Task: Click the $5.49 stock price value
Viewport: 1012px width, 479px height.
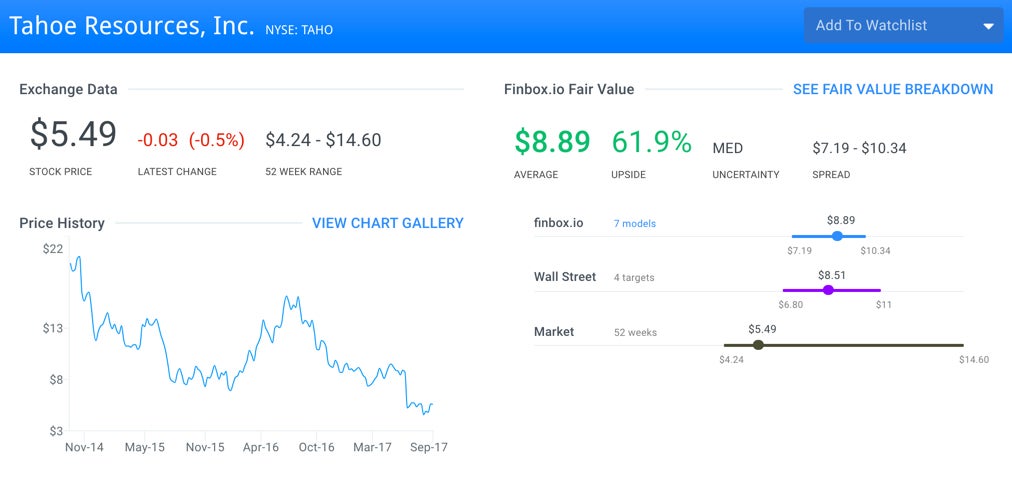Action: 73,135
